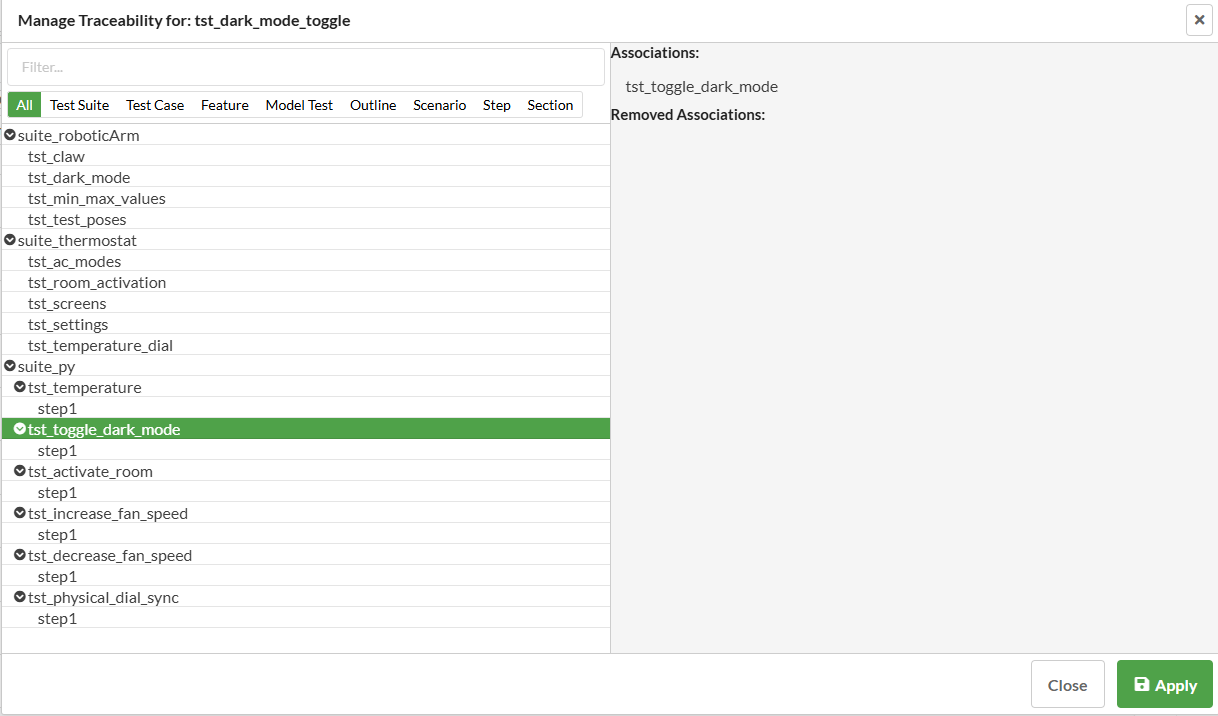Screen dimensions: 1218x716
Task: Collapse the suite_thermostat chevron
Action: (10, 240)
